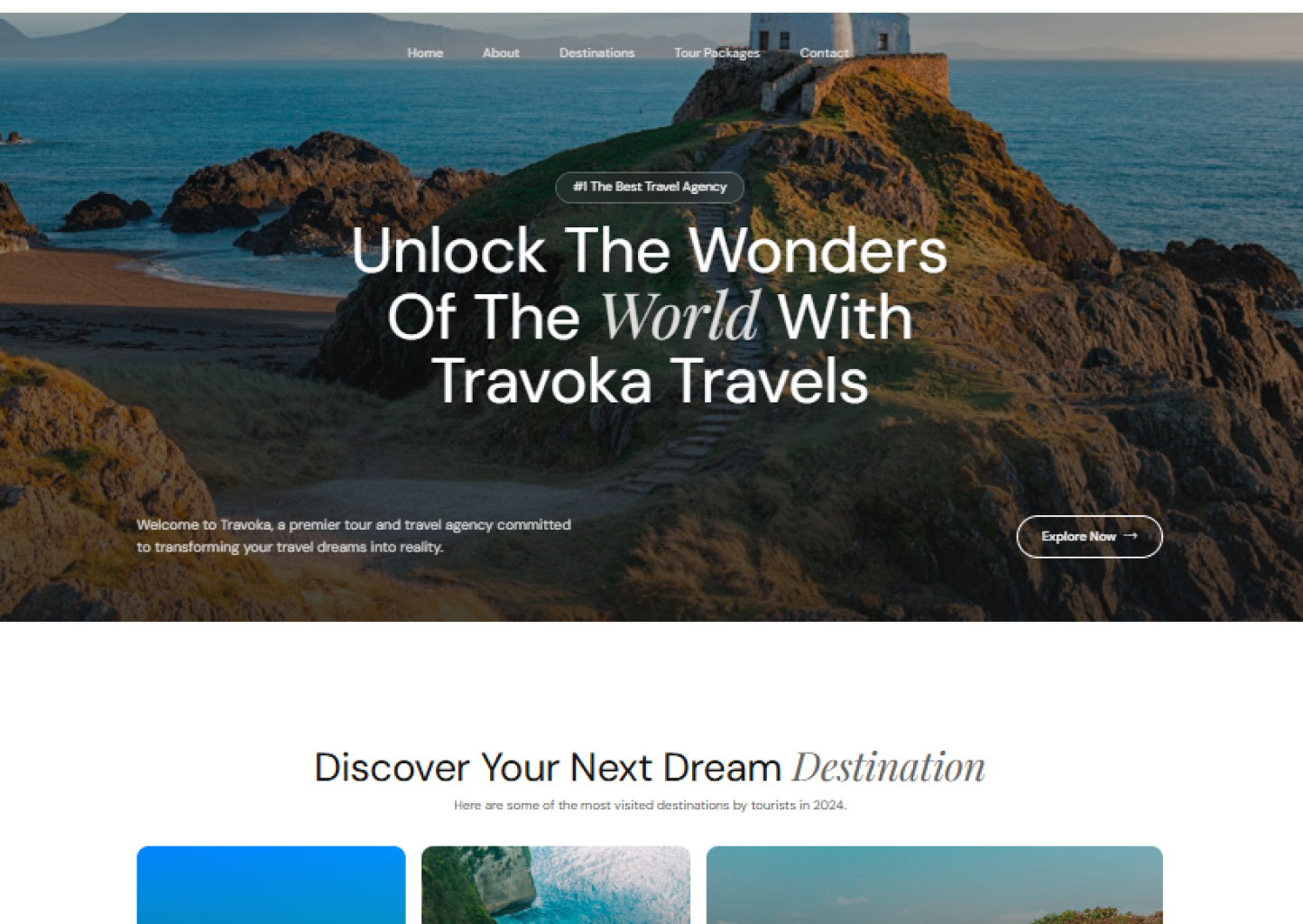
Task: Click the italic Destination word
Action: [x=889, y=768]
